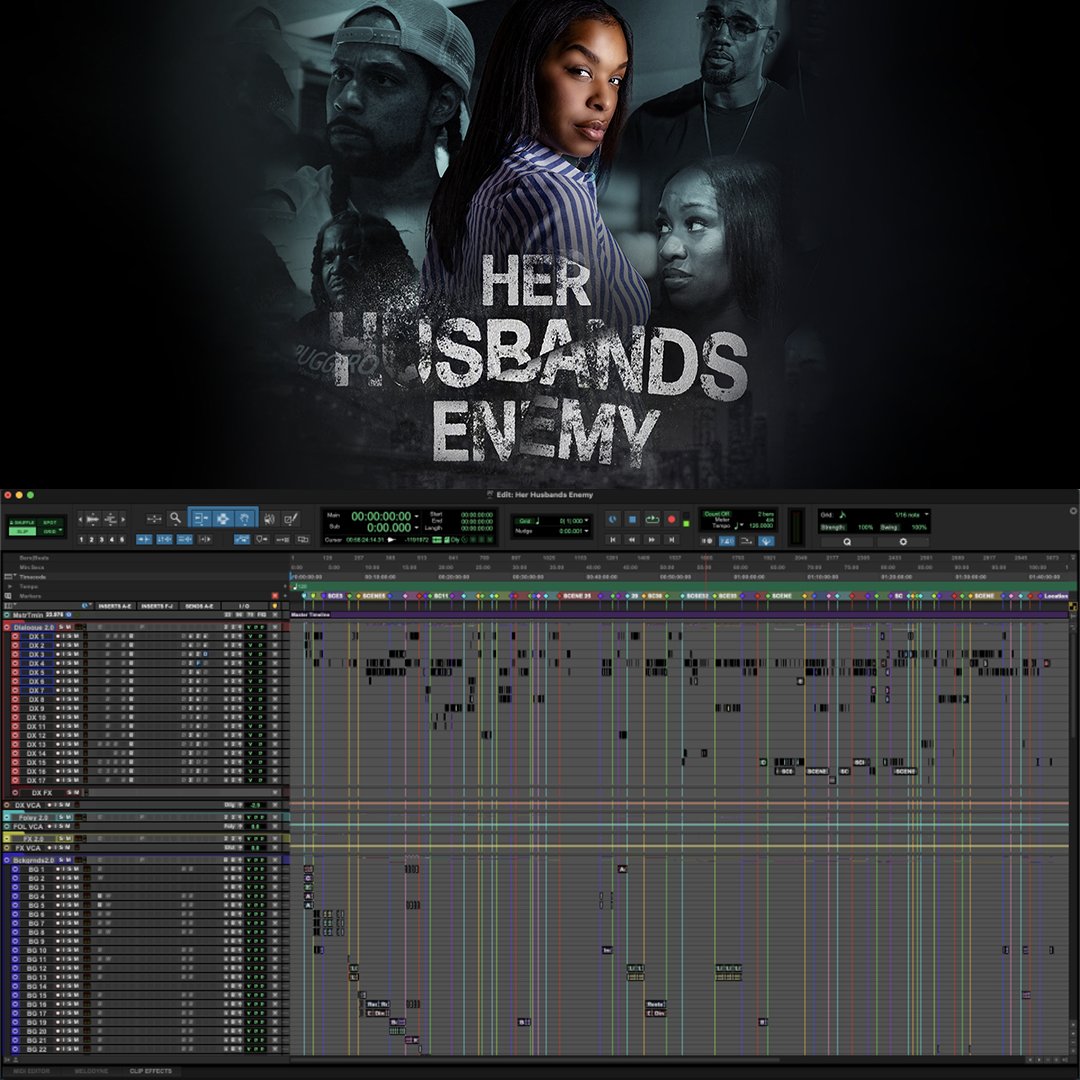Screen dimensions: 1080x1080
Task: Mute the DX 1 track
Action: point(77,636)
